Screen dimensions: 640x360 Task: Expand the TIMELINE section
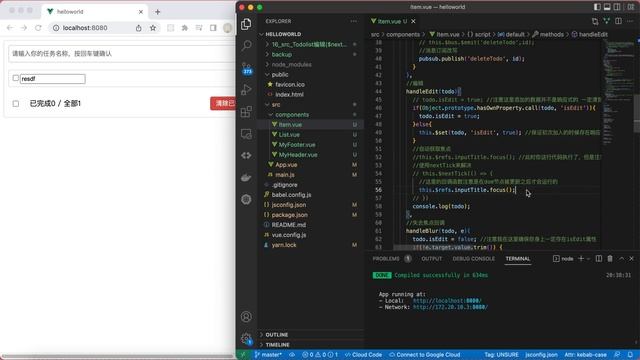262,345
